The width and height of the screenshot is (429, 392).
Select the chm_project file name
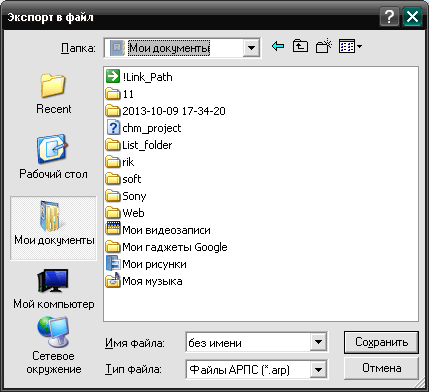[152, 128]
